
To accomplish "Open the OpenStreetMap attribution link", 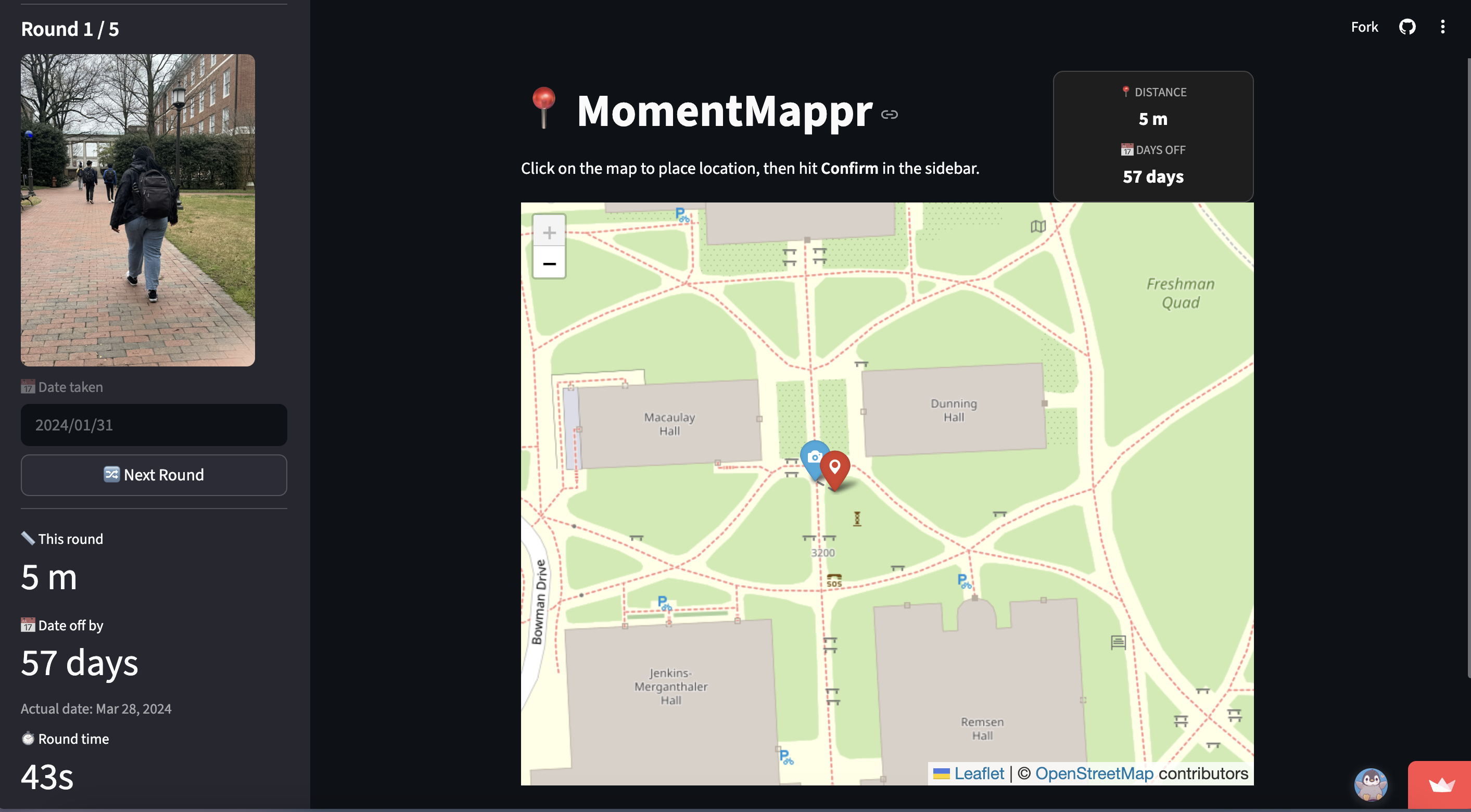I will pyautogui.click(x=1094, y=773).
